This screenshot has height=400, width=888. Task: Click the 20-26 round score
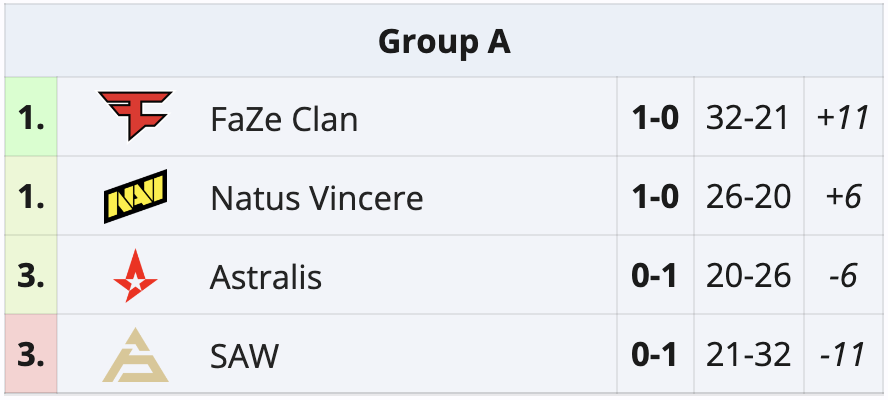pos(748,276)
